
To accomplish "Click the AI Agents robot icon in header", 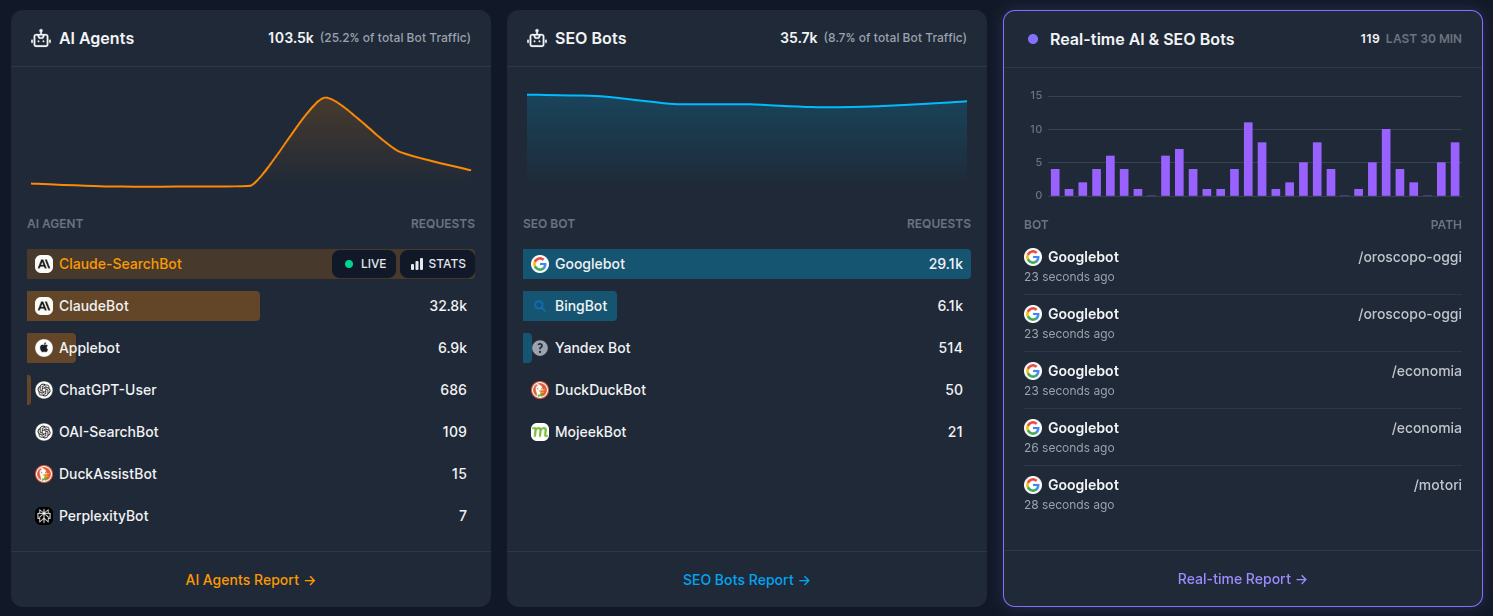I will (41, 39).
